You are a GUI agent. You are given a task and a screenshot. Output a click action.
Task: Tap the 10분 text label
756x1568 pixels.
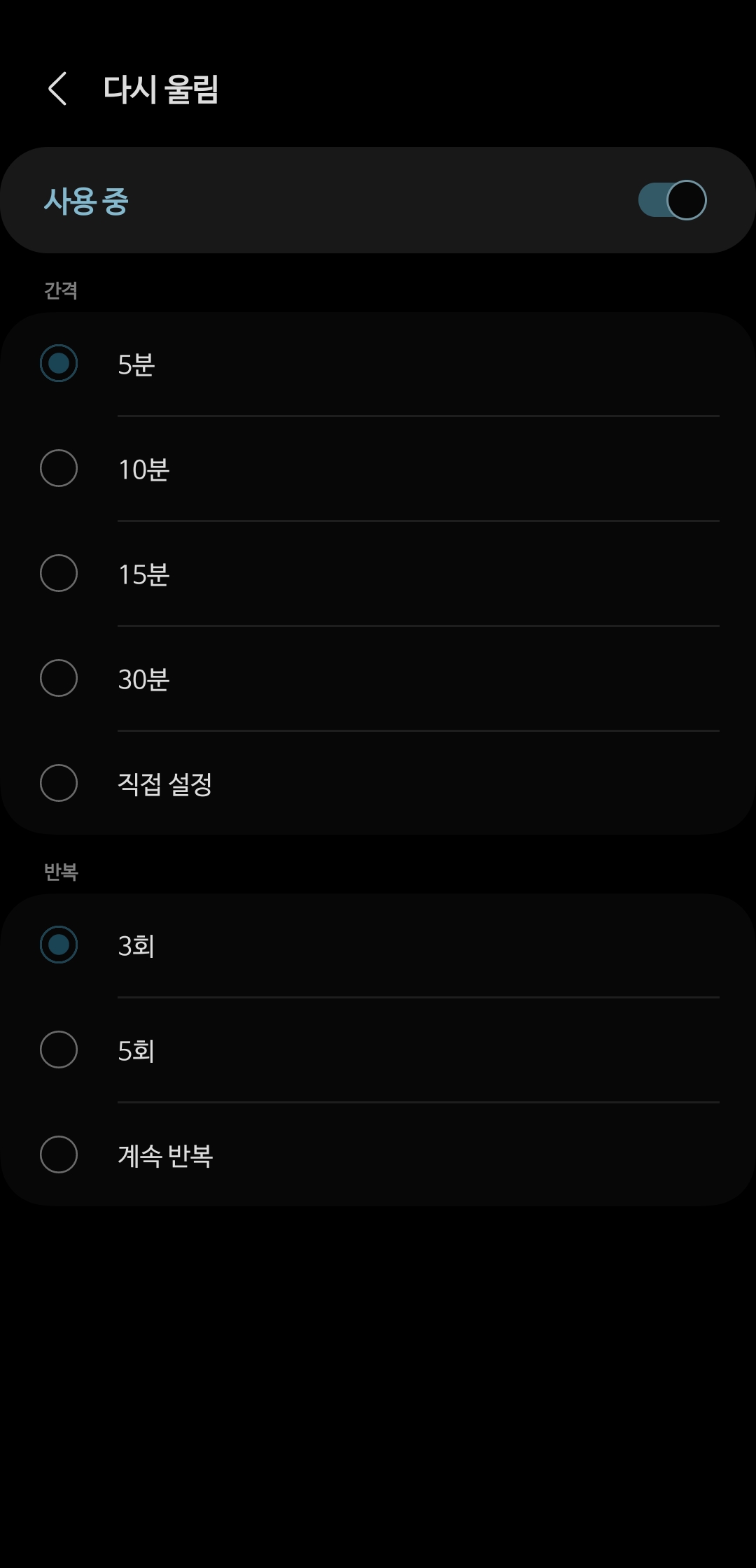tap(143, 469)
